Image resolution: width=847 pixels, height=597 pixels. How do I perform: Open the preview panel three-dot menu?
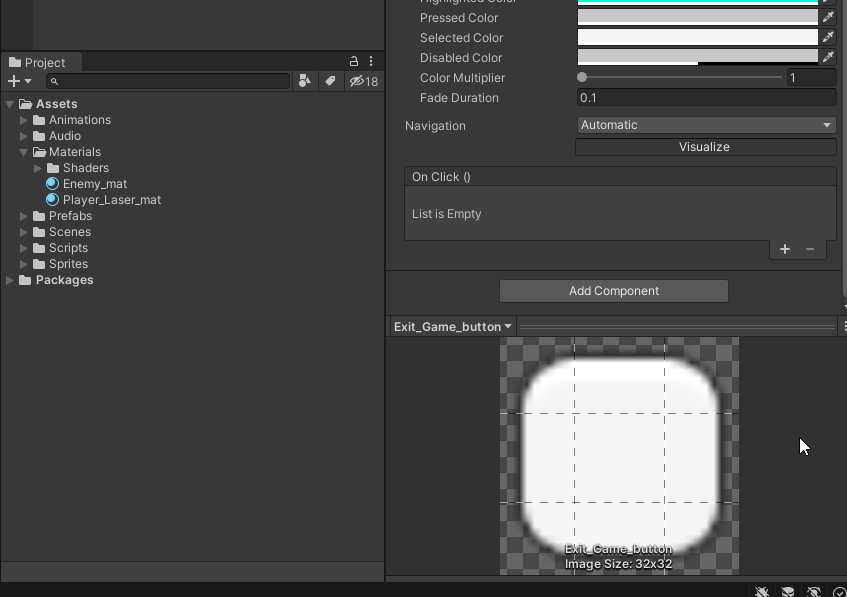tap(844, 326)
